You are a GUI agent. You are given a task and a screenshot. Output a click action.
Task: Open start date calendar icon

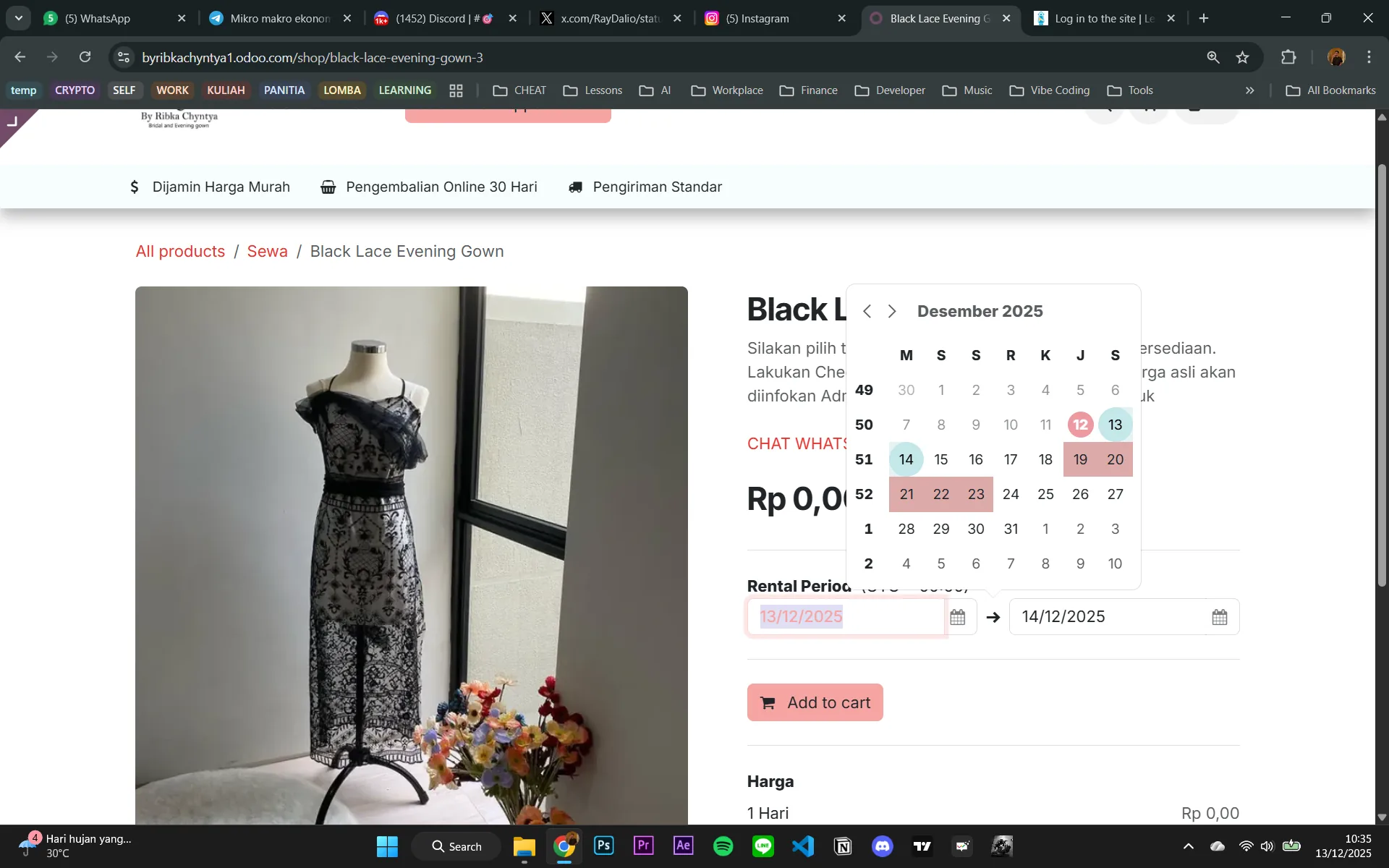(958, 617)
